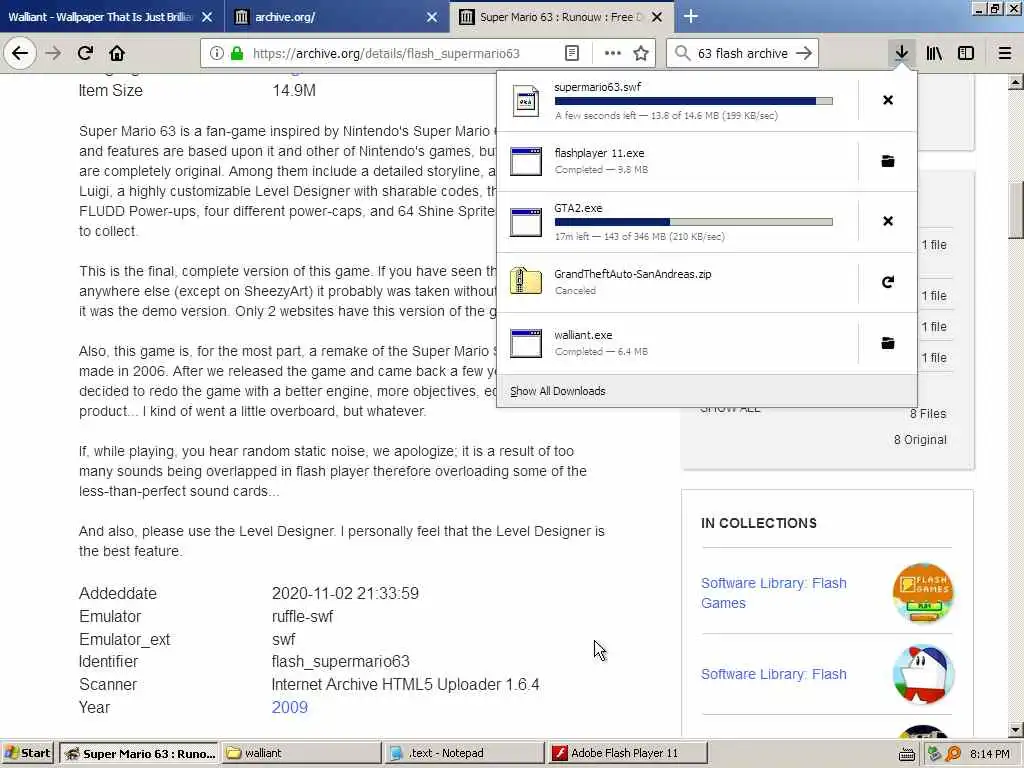
Task: Go back to the previous page
Action: (x=20, y=53)
